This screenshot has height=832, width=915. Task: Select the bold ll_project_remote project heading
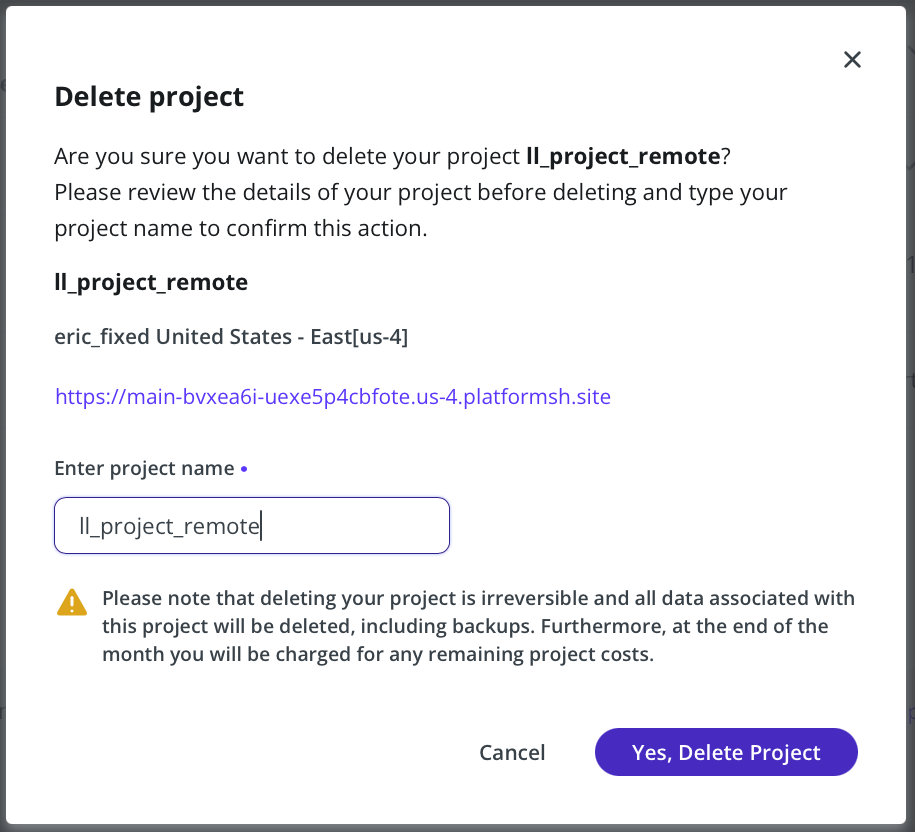pyautogui.click(x=150, y=282)
